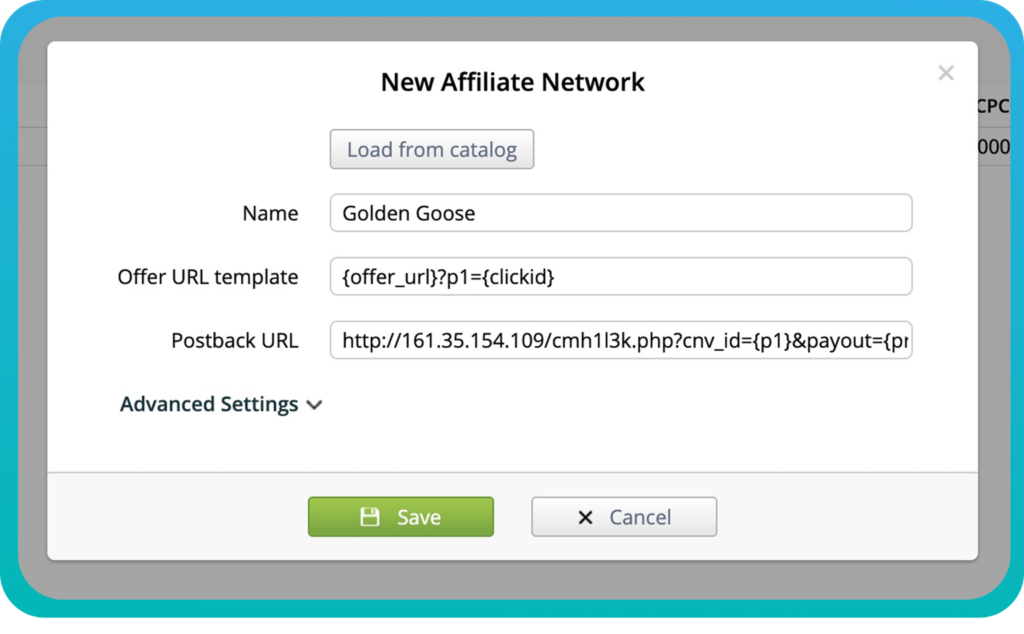Edit the Offer URL template field

(621, 276)
